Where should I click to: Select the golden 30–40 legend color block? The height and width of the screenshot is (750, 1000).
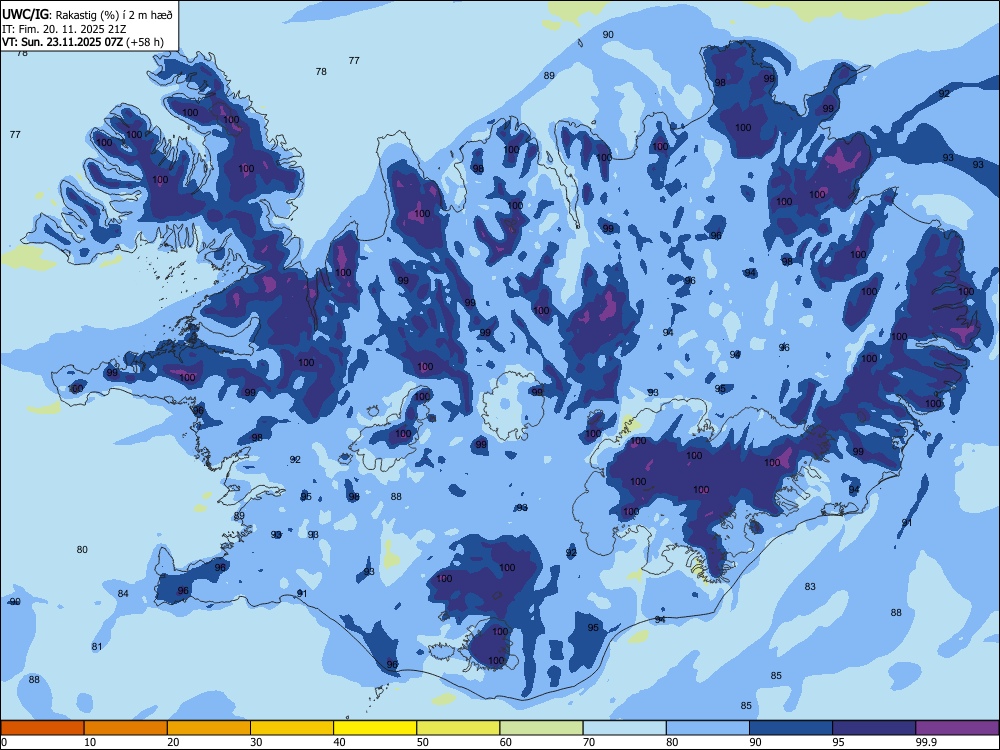tap(292, 728)
